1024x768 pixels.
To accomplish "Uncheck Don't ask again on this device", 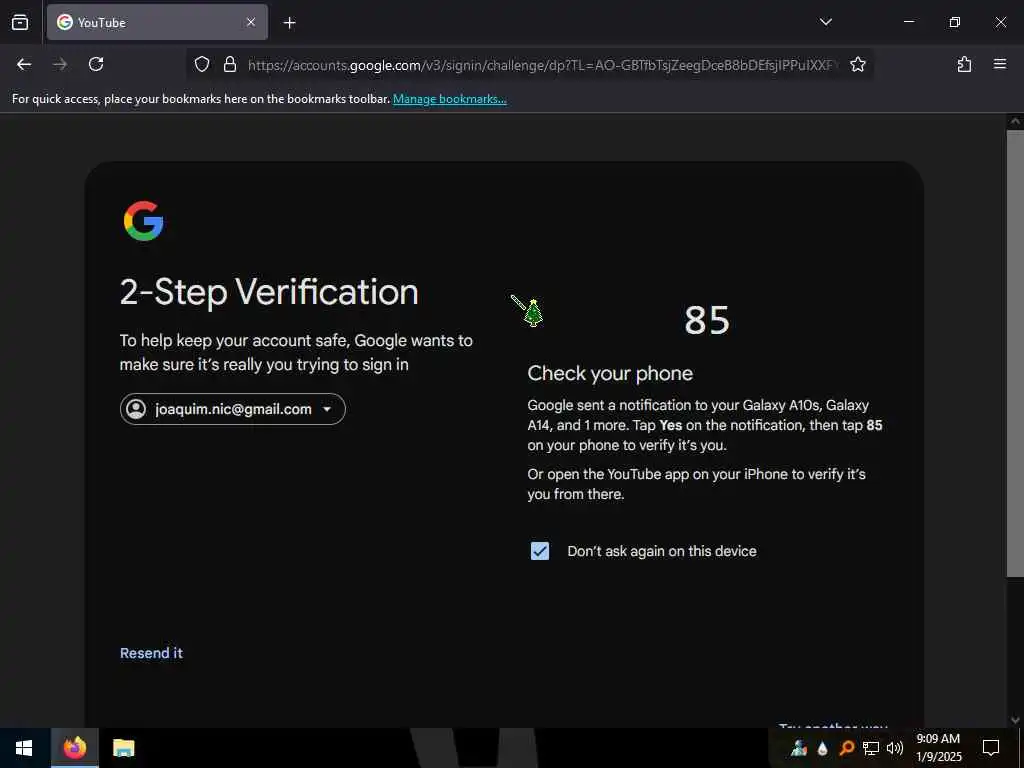I will tap(539, 551).
